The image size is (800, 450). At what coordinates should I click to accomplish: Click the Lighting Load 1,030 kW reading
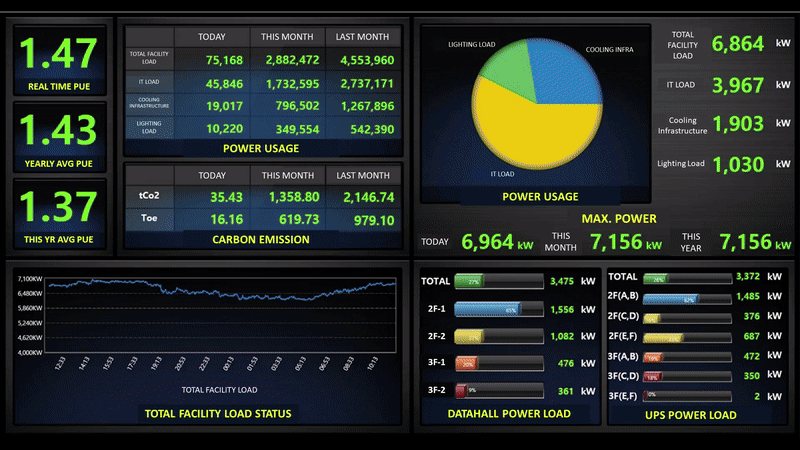point(738,163)
